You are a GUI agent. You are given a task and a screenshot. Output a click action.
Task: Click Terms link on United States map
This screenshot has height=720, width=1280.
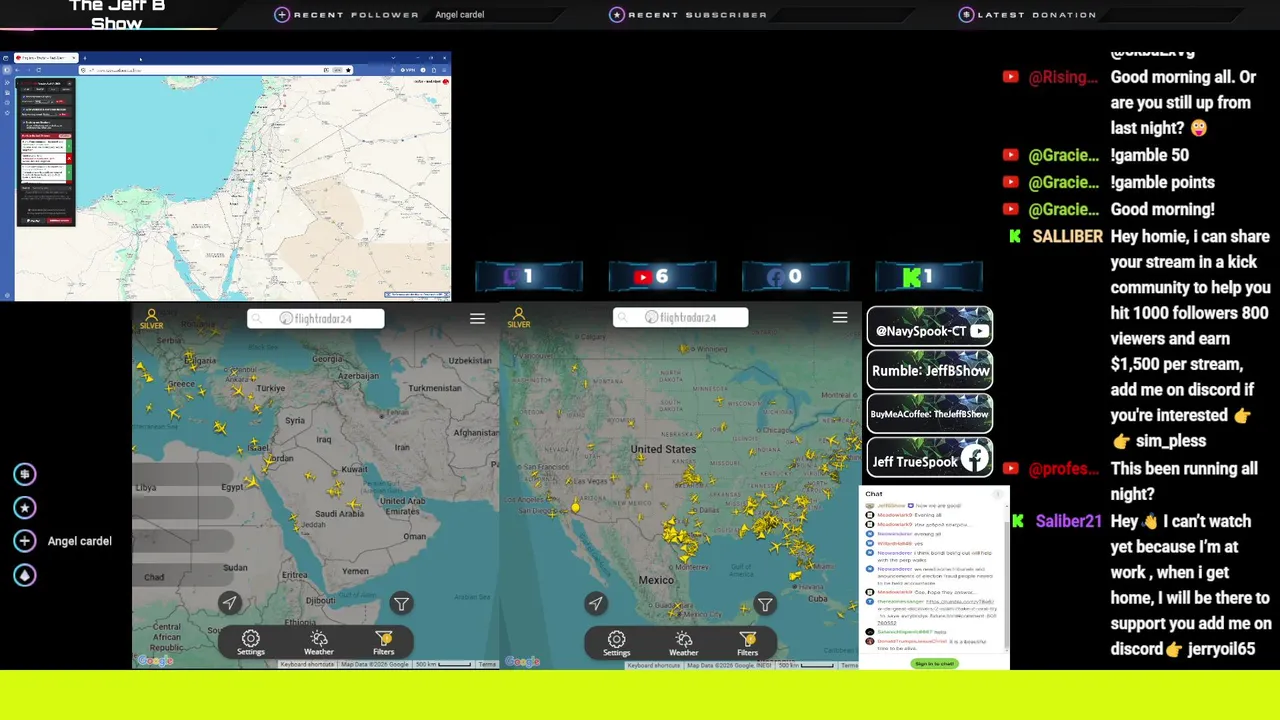click(850, 664)
